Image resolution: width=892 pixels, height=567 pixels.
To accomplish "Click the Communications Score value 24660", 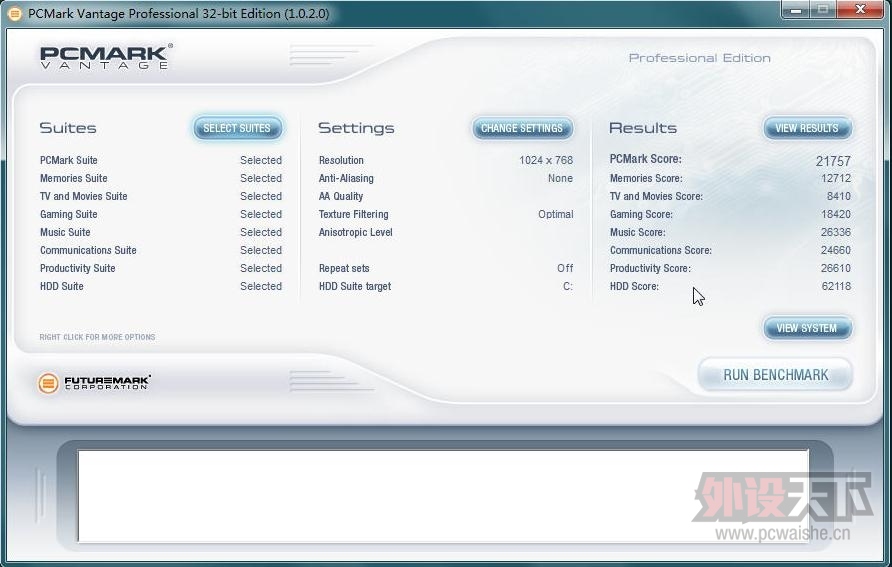I will coord(836,250).
